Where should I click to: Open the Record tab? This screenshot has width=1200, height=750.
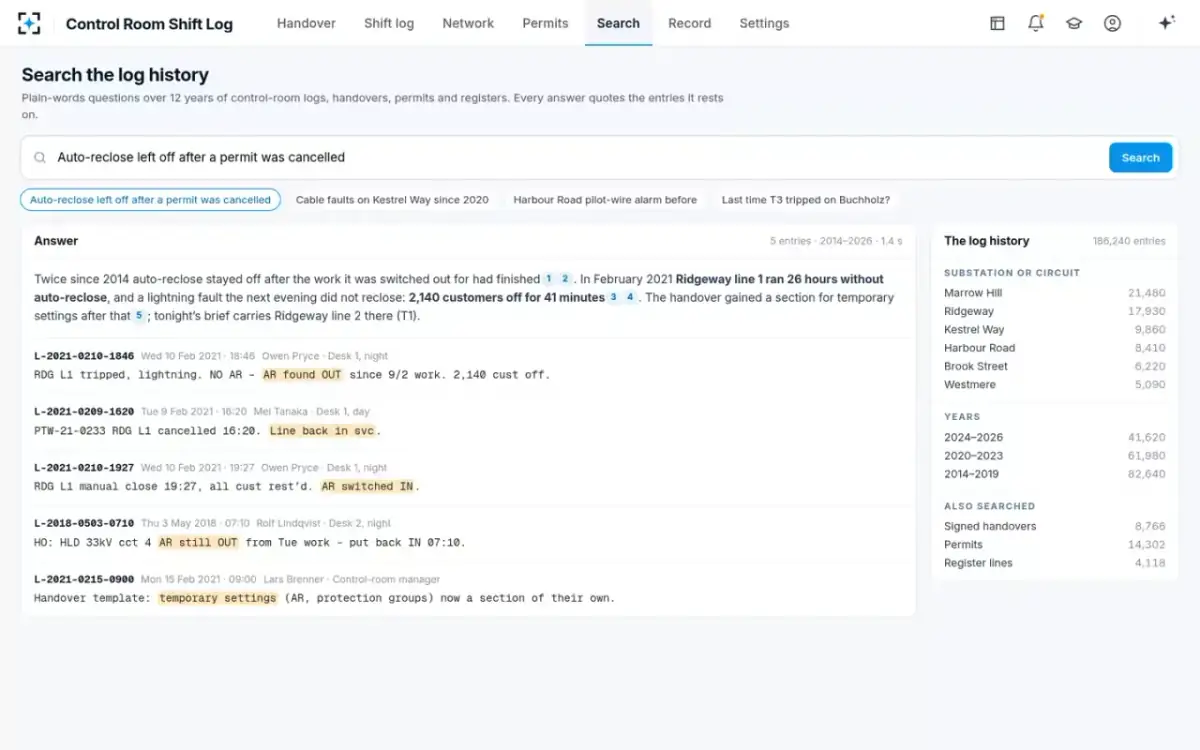pos(690,23)
